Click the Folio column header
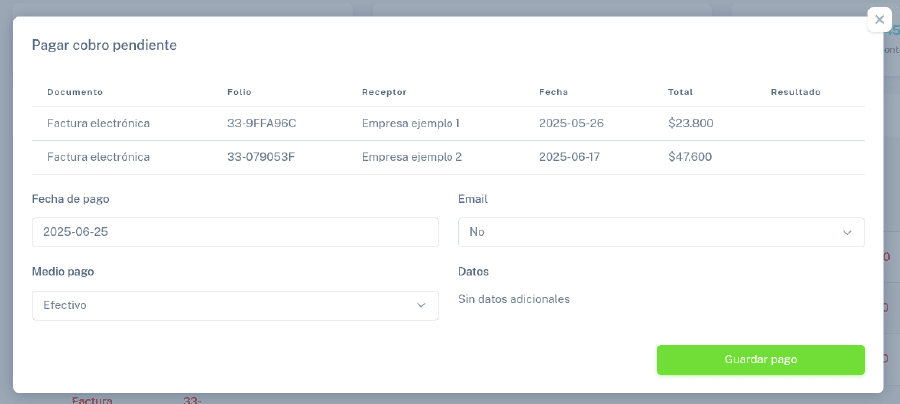900x404 pixels. tap(239, 92)
